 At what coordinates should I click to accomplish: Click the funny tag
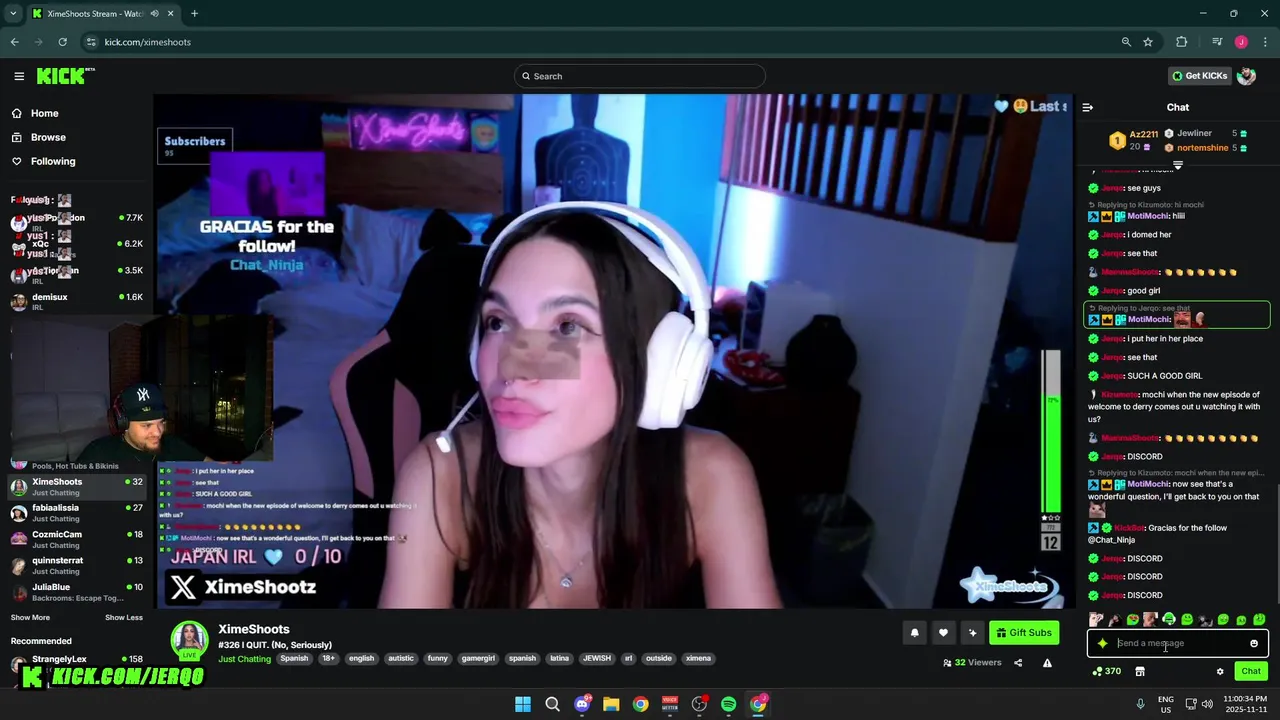pyautogui.click(x=437, y=659)
